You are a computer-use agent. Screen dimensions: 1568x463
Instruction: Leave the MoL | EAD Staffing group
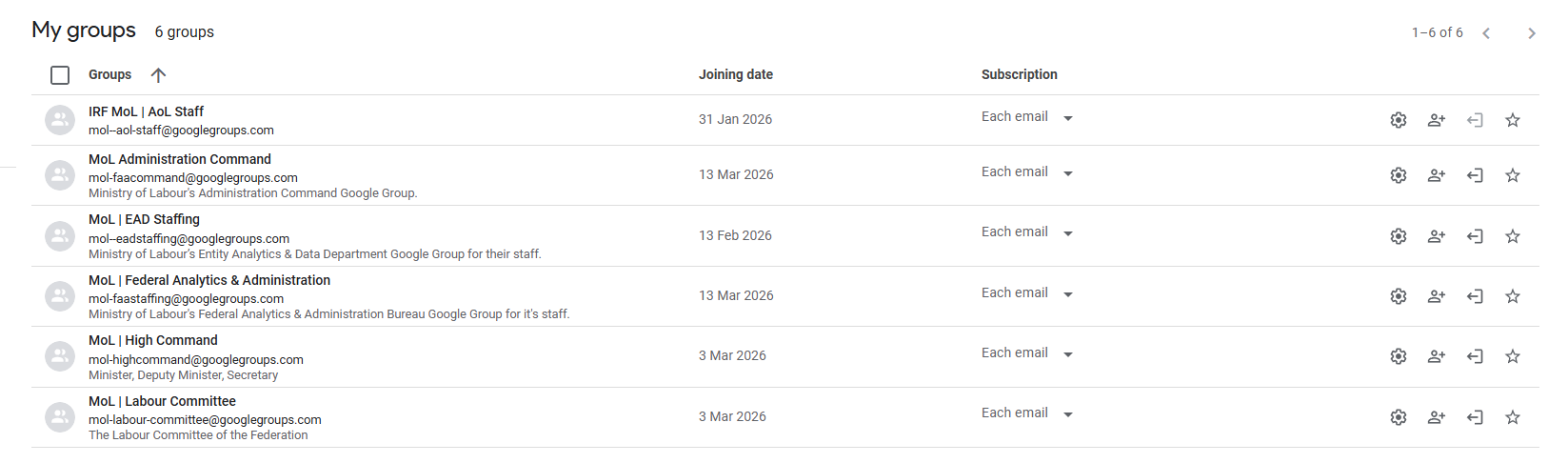[1475, 236]
